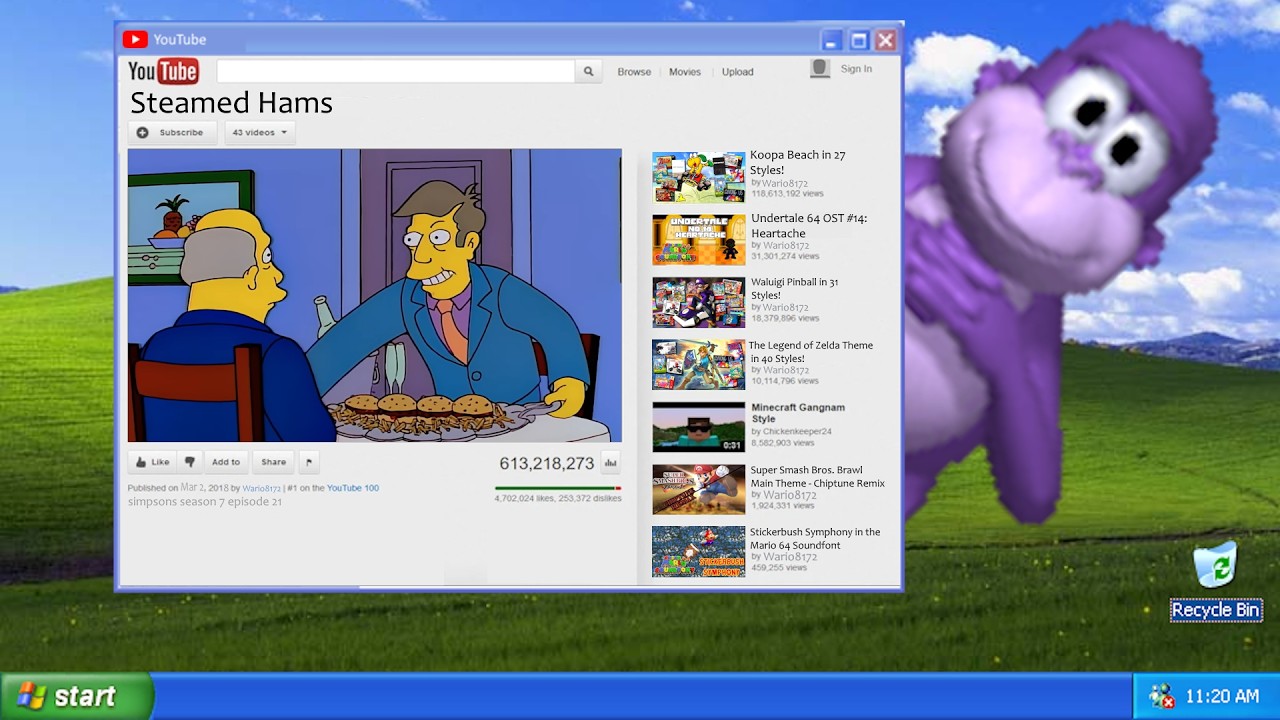The height and width of the screenshot is (720, 1280).
Task: Open Minecraft Gangnam Style thumbnail
Action: tap(699, 427)
